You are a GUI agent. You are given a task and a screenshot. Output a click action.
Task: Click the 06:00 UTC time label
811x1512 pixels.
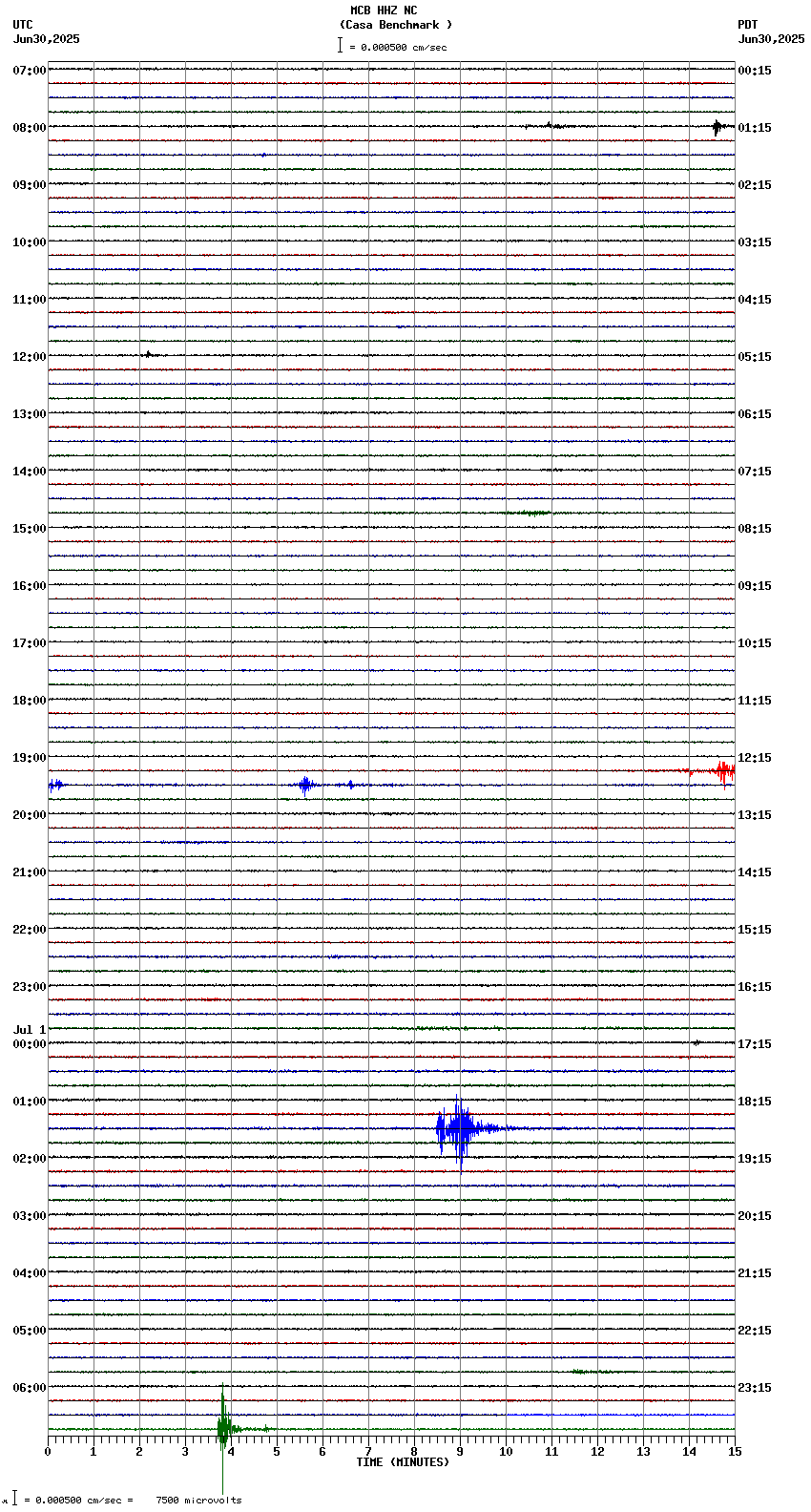click(30, 1388)
